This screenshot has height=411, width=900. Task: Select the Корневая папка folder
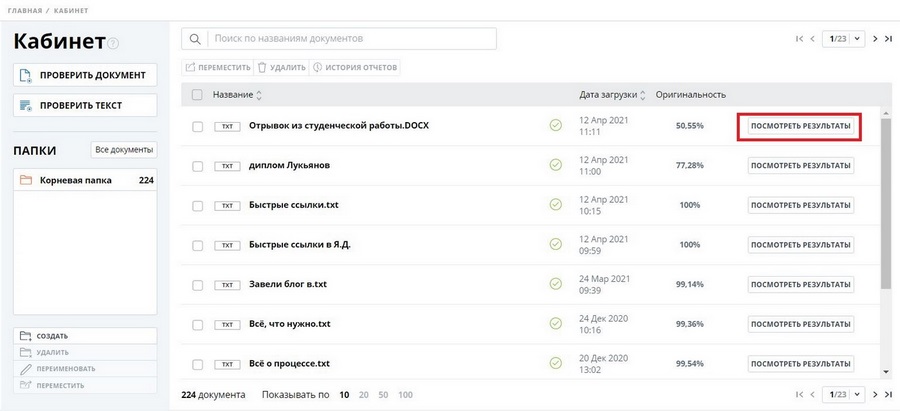coord(85,180)
